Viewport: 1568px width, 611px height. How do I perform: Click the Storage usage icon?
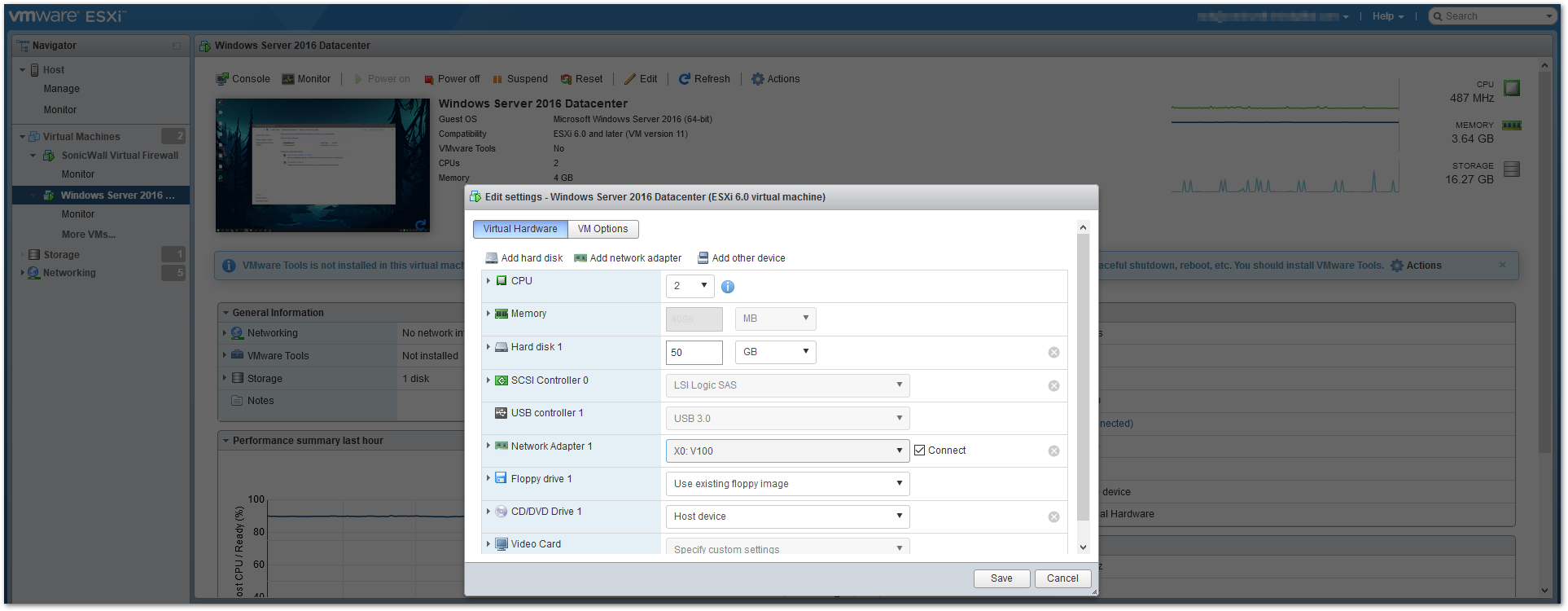pyautogui.click(x=1512, y=169)
